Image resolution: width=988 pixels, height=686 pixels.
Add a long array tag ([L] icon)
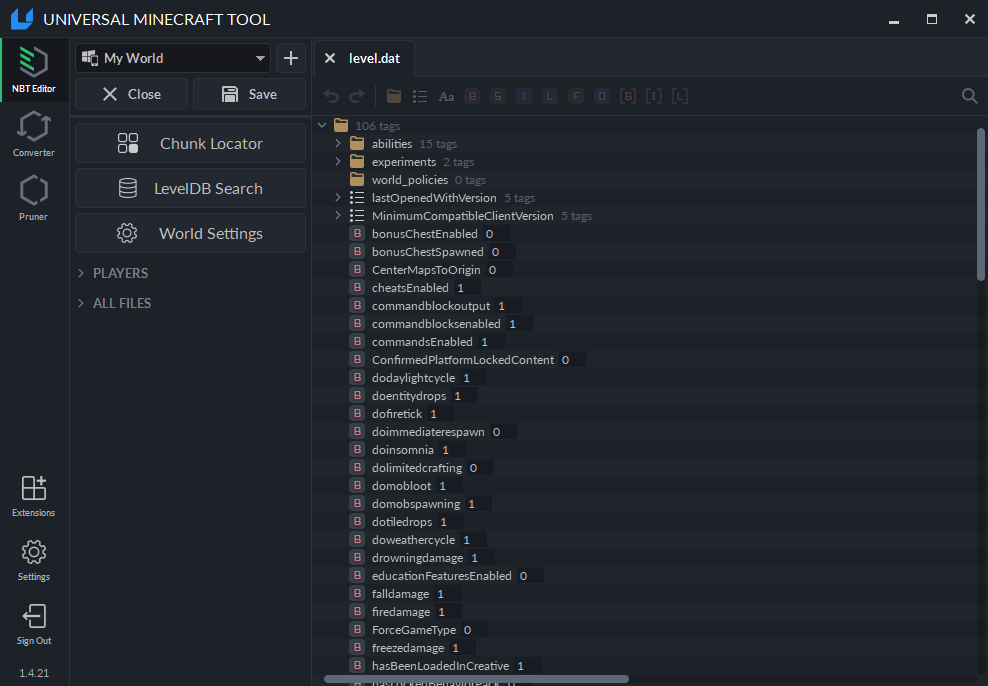point(679,96)
